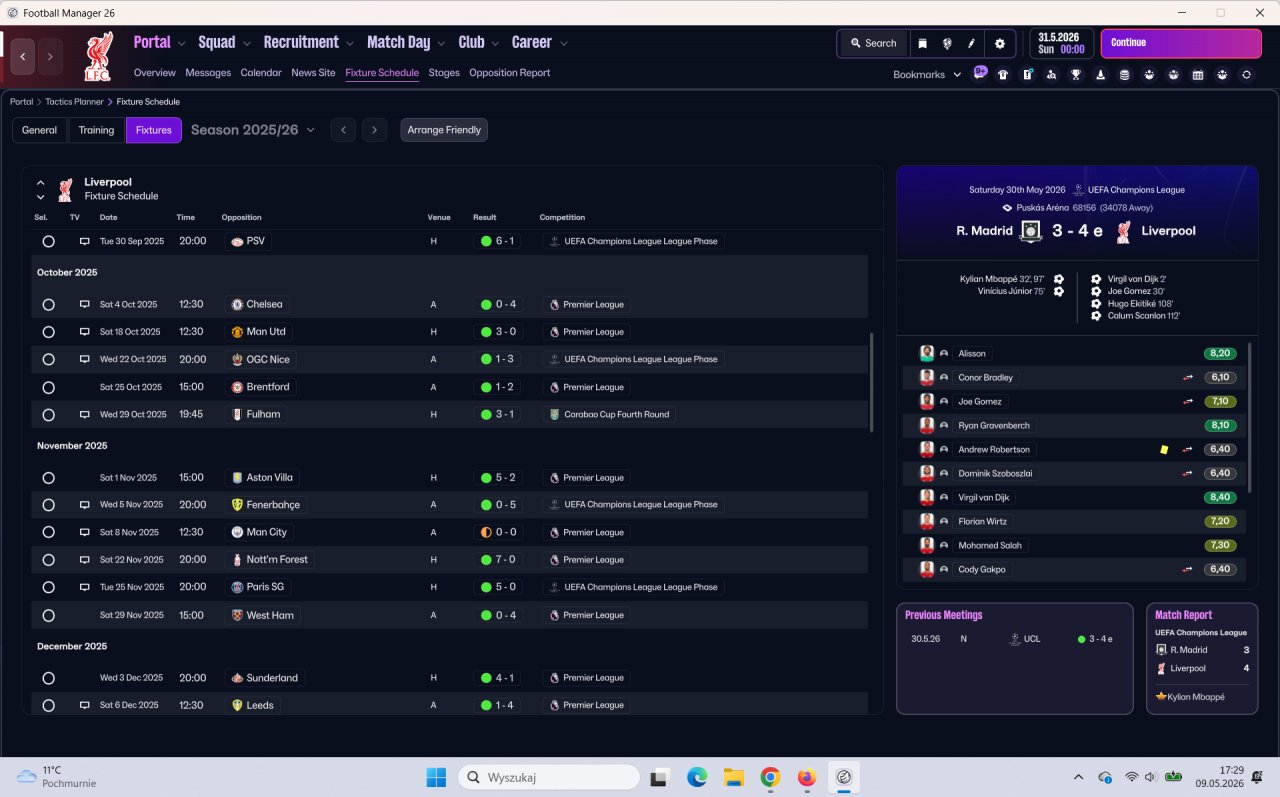Image resolution: width=1280 pixels, height=797 pixels.
Task: Expand the Squad menu chevron
Action: (246, 43)
